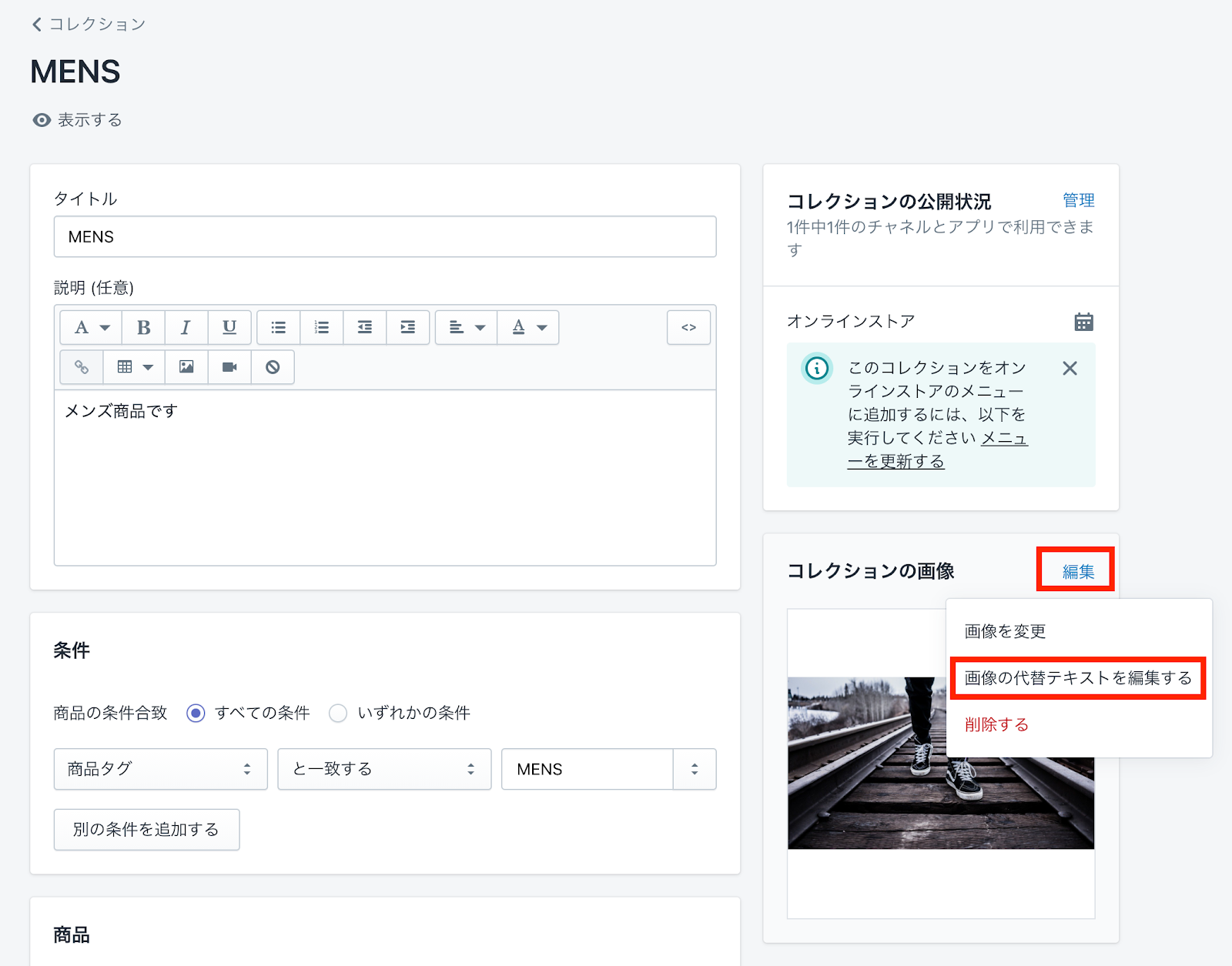Insert an image in description
The width and height of the screenshot is (1232, 966).
[x=186, y=366]
